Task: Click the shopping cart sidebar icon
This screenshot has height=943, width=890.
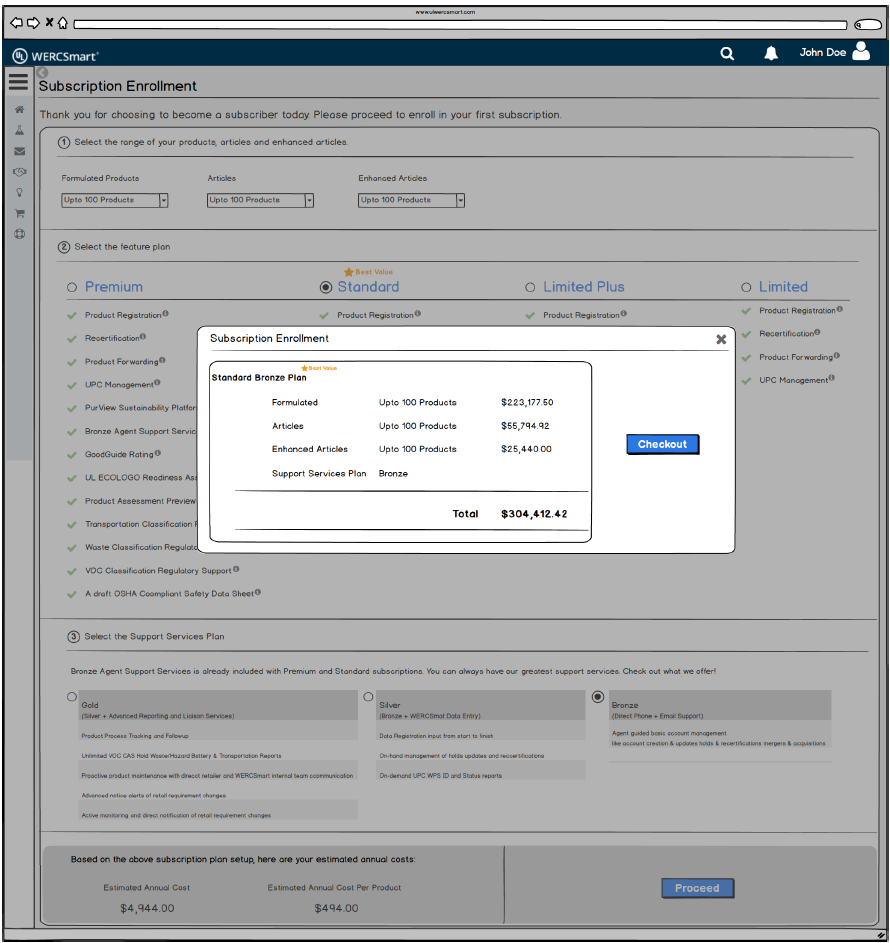Action: 19,213
